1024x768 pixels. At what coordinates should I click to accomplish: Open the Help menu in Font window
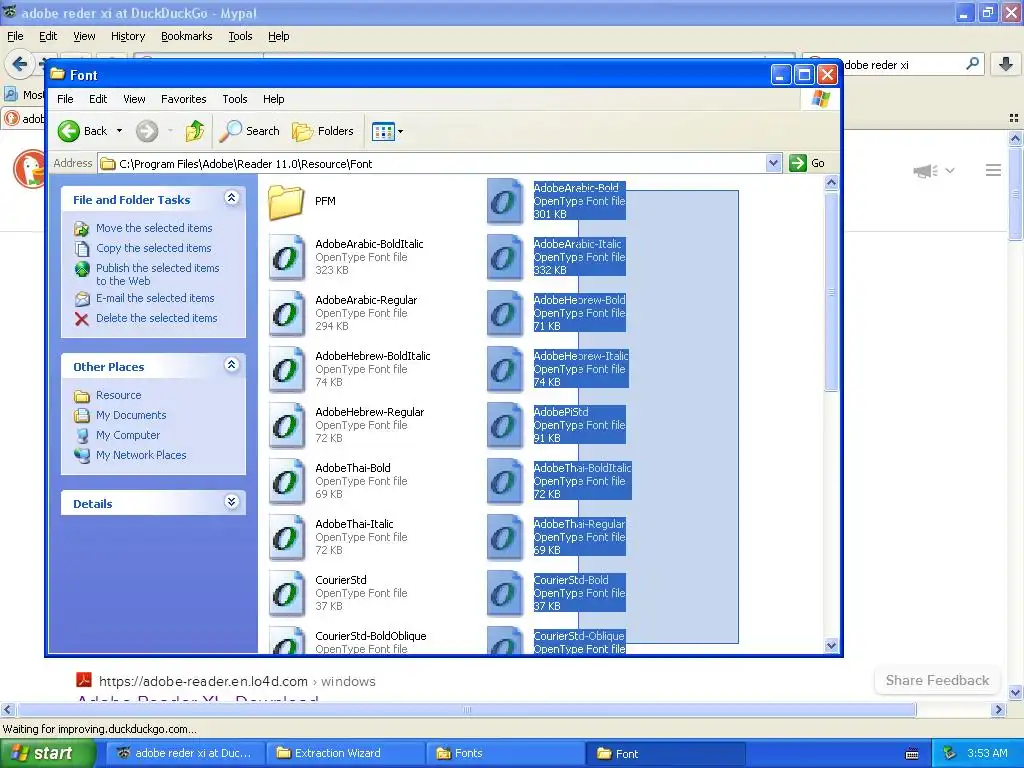[274, 99]
